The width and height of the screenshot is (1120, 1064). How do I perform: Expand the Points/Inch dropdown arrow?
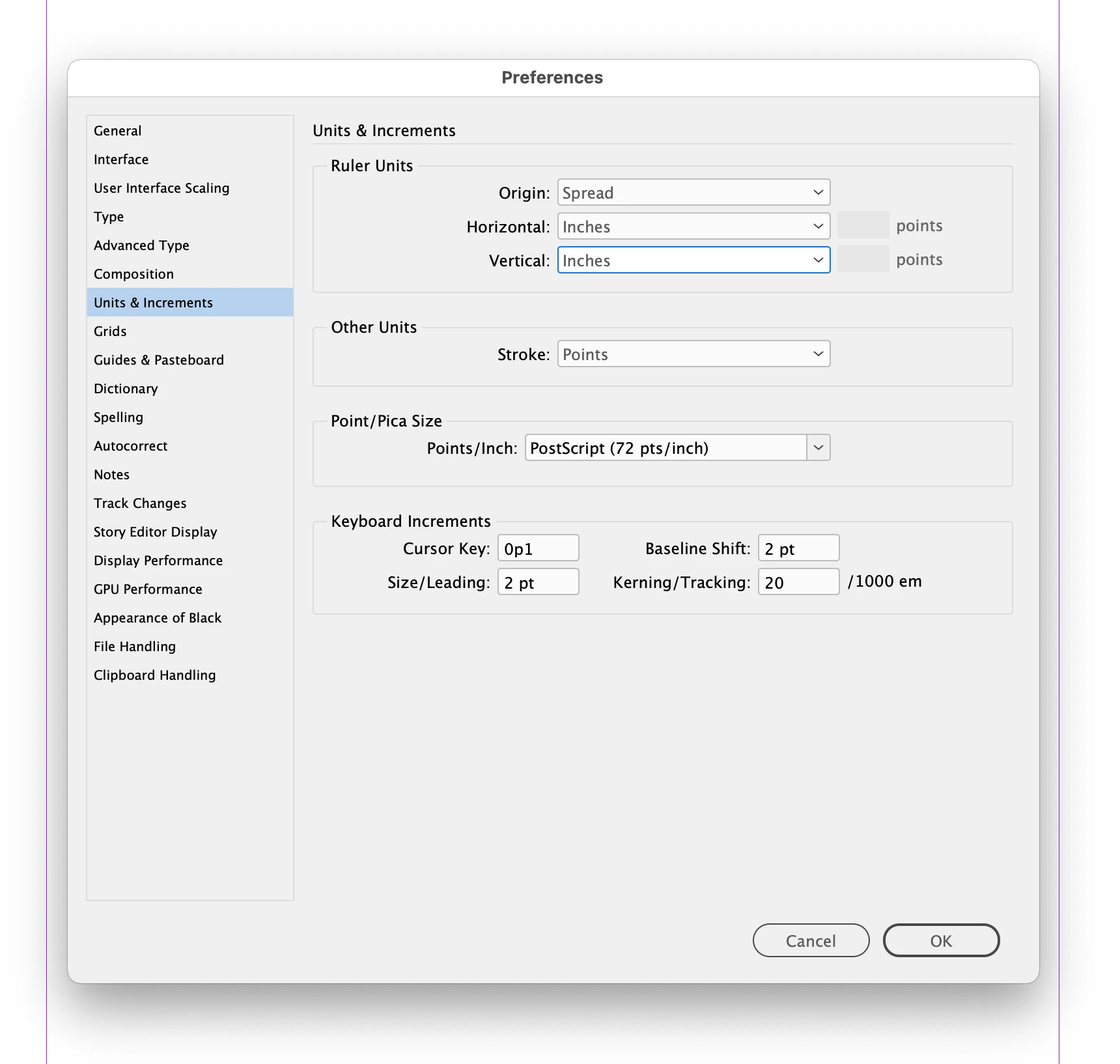819,448
